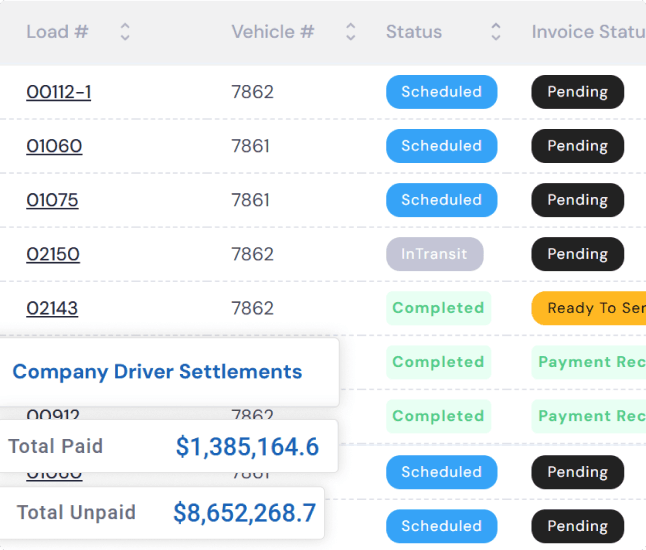646x550 pixels.
Task: Click InTransit badge in row 02150
Action: pos(434,254)
